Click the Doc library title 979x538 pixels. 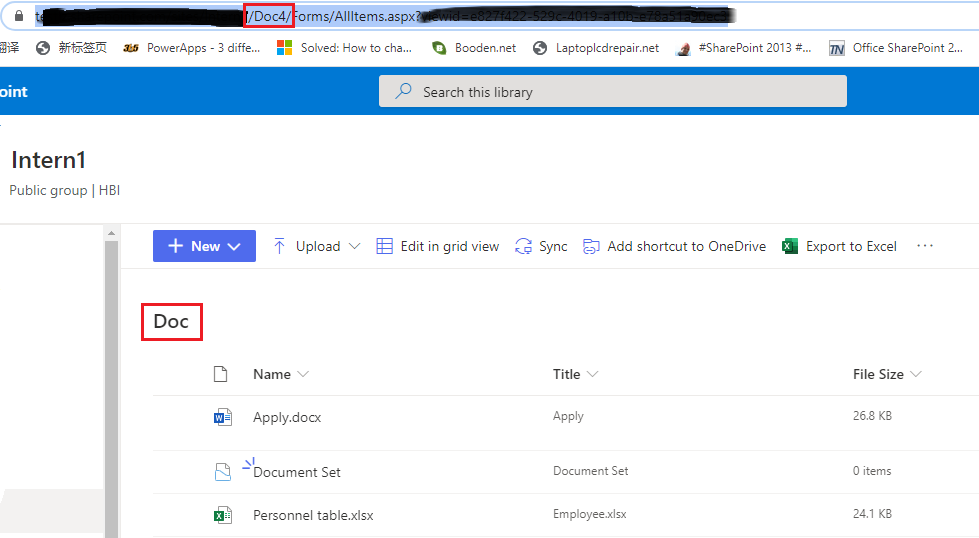[171, 321]
